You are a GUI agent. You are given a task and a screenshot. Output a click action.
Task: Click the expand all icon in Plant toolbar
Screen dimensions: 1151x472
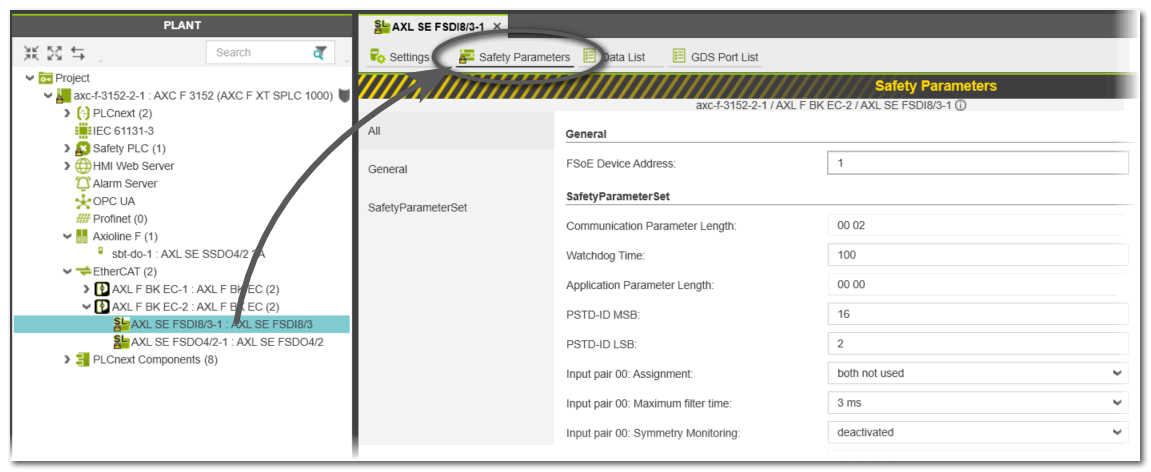point(54,53)
